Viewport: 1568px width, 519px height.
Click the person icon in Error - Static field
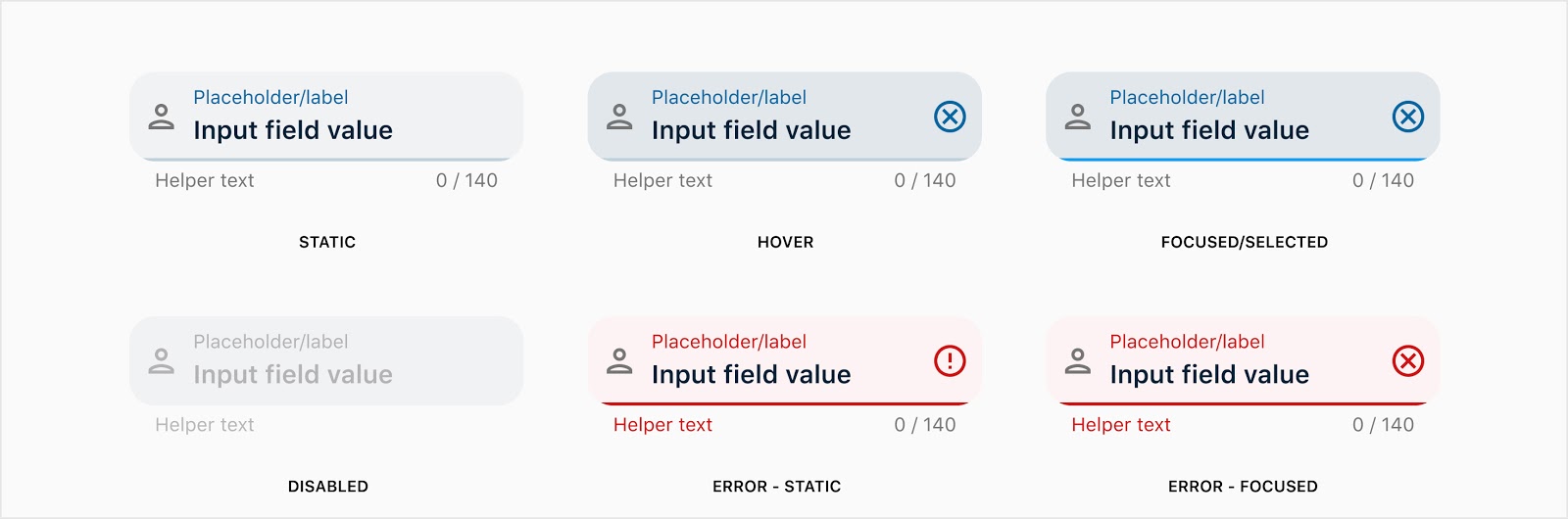619,361
